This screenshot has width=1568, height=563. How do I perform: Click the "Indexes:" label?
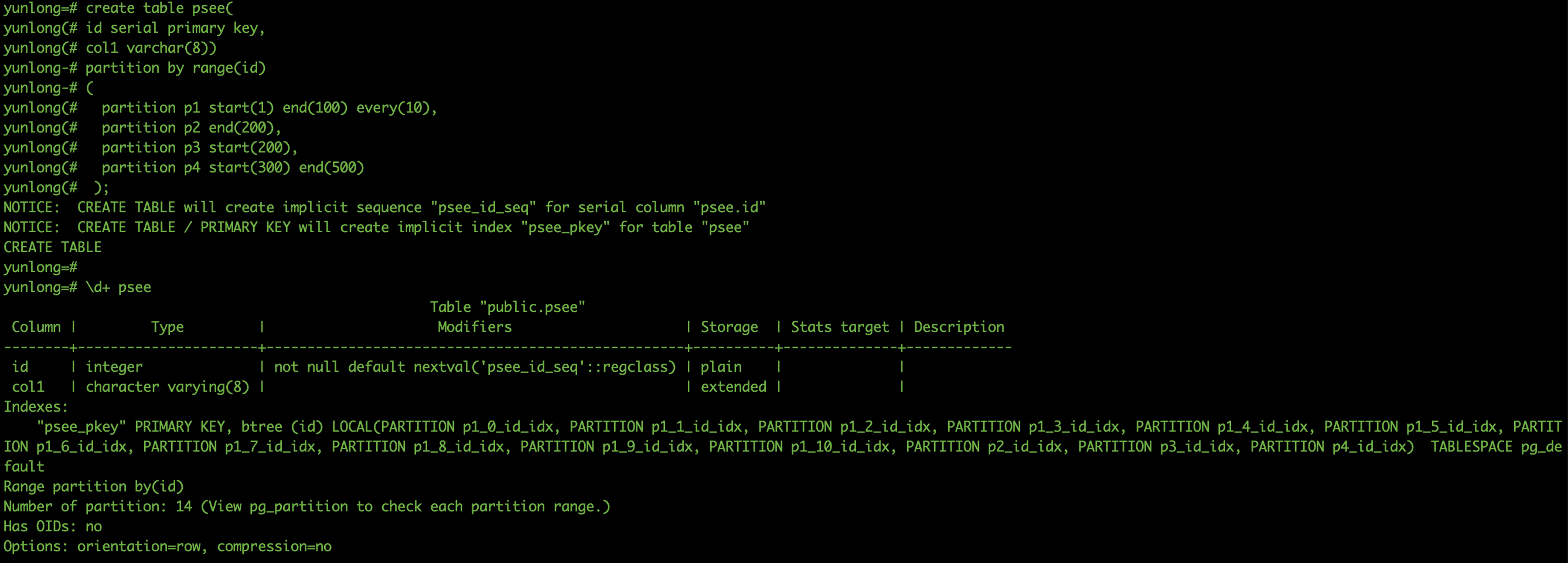36,407
